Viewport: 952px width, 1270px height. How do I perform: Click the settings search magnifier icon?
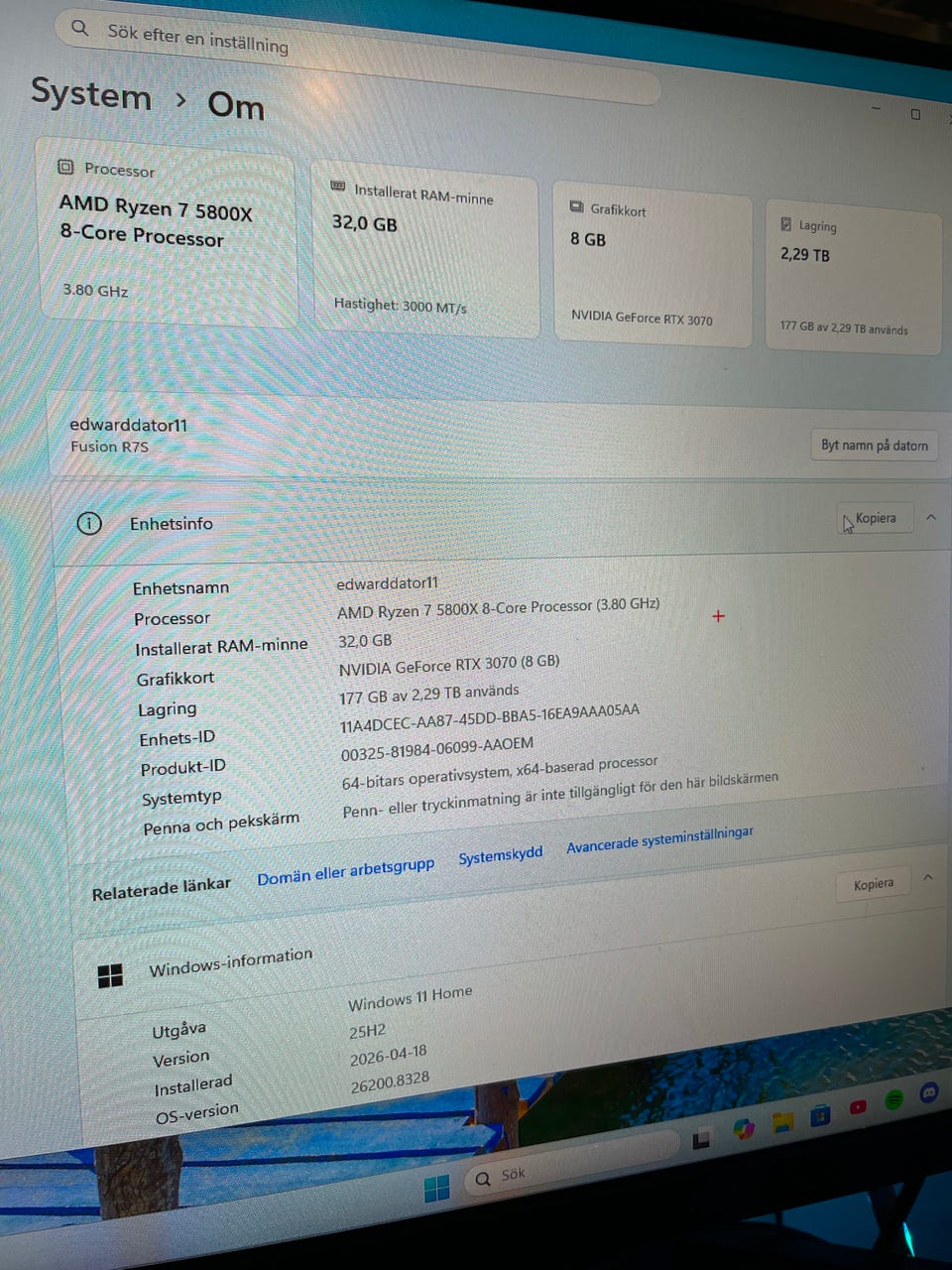[80, 28]
